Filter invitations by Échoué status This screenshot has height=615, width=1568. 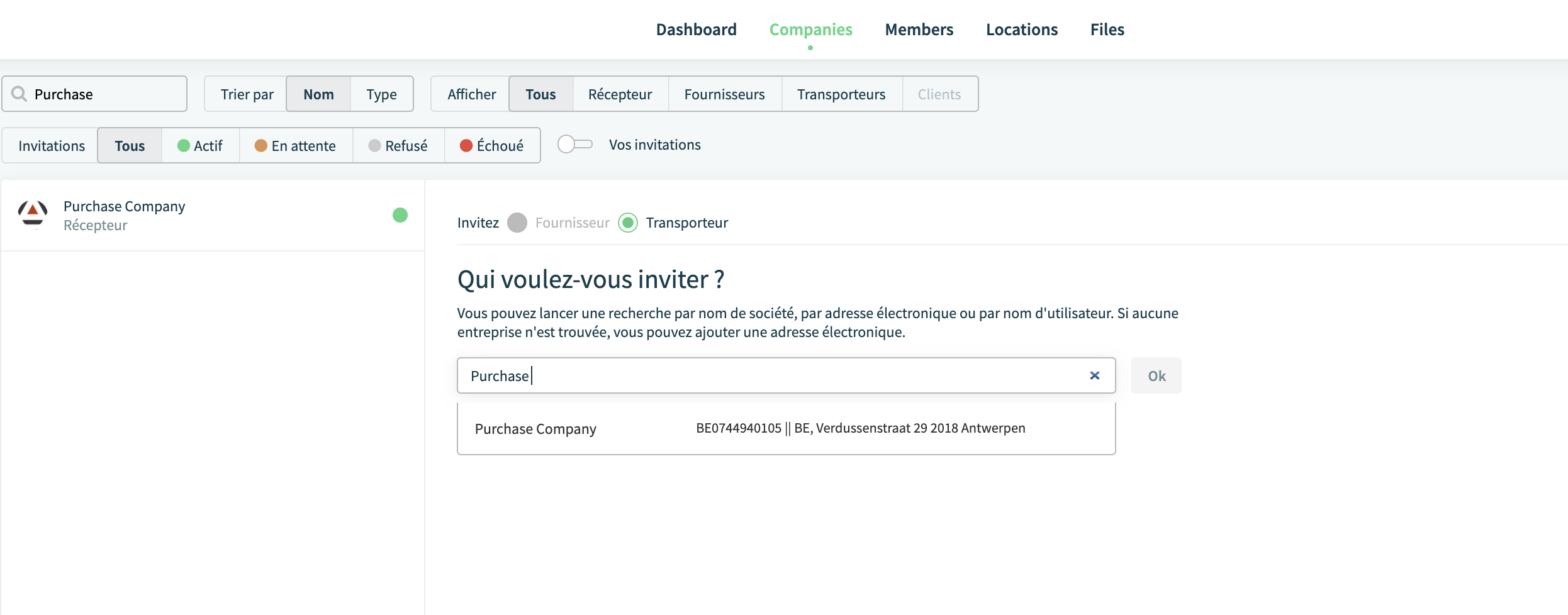click(492, 145)
